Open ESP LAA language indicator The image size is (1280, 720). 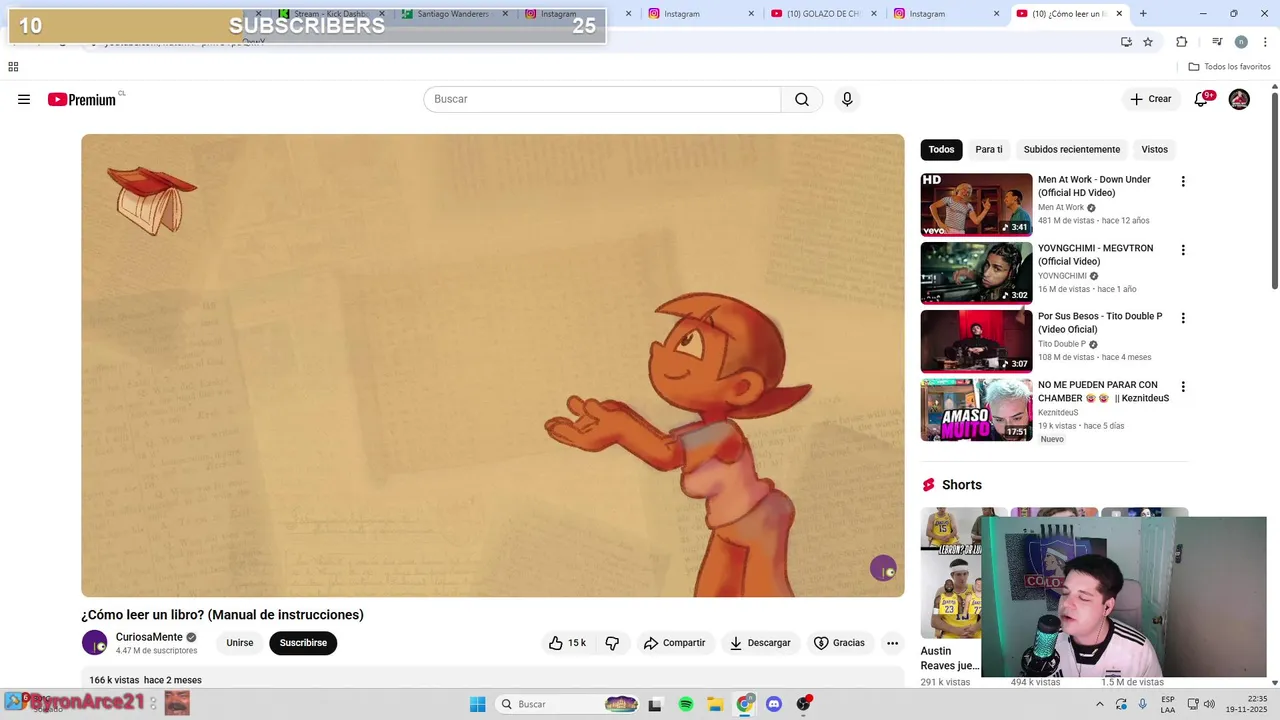tap(1168, 704)
